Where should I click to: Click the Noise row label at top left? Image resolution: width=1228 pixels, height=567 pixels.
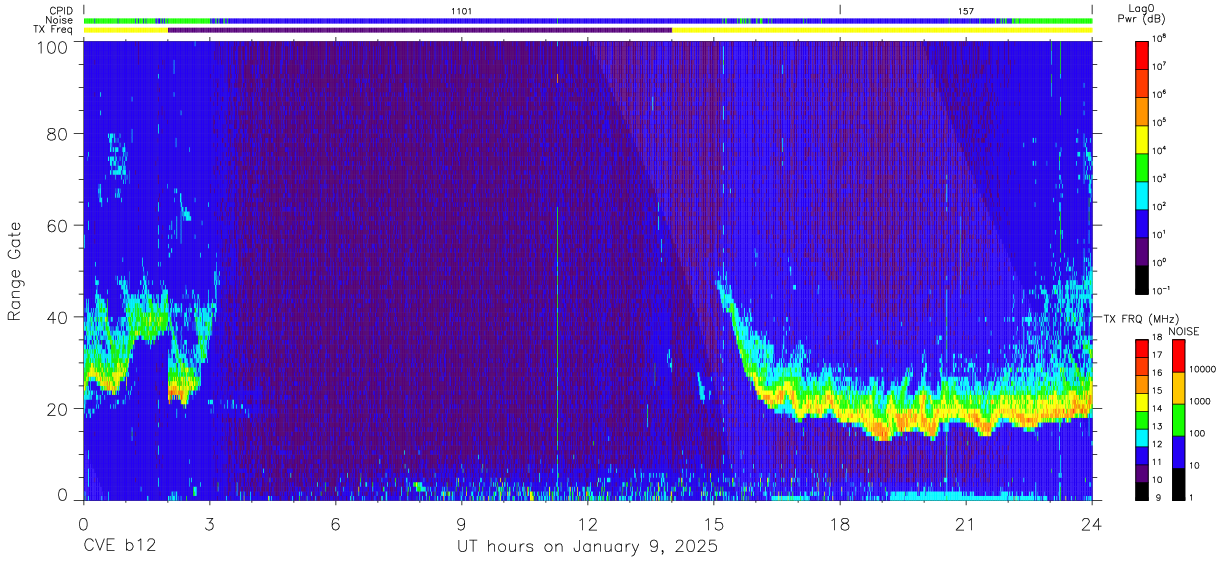(x=60, y=20)
